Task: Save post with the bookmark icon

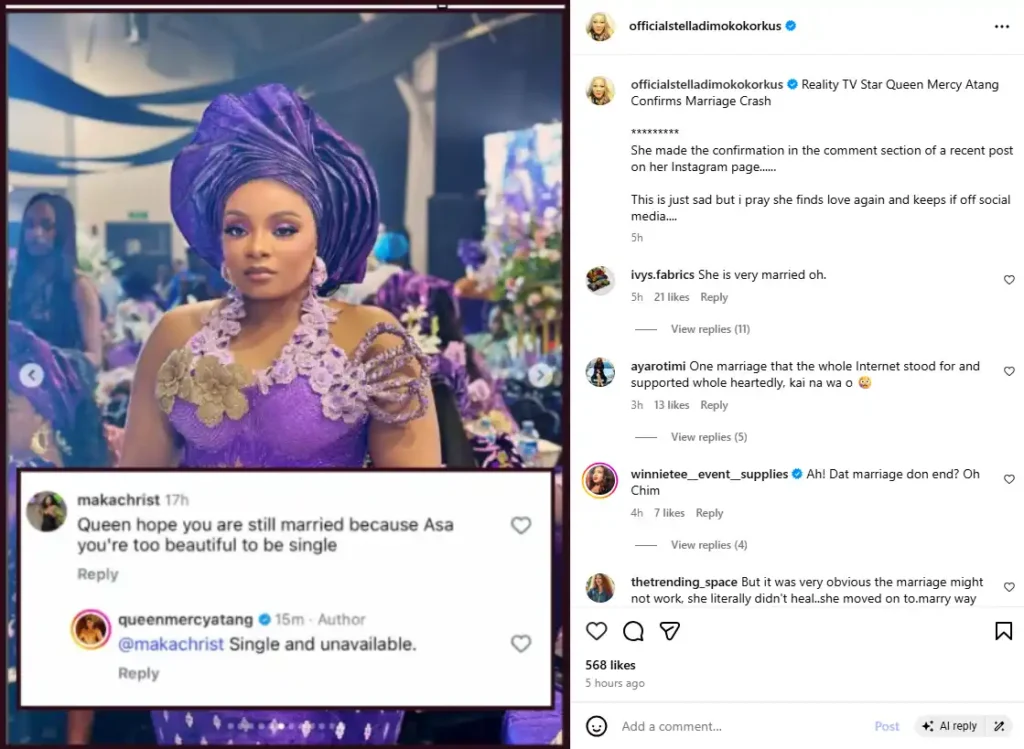Action: (x=1003, y=631)
